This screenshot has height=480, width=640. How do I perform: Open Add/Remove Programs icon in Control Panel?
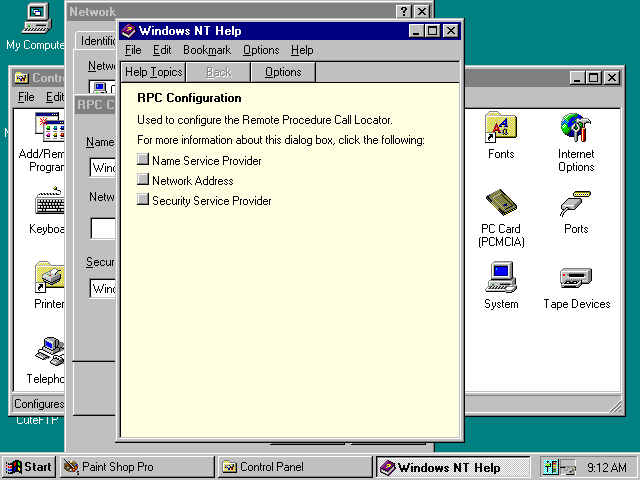click(49, 127)
